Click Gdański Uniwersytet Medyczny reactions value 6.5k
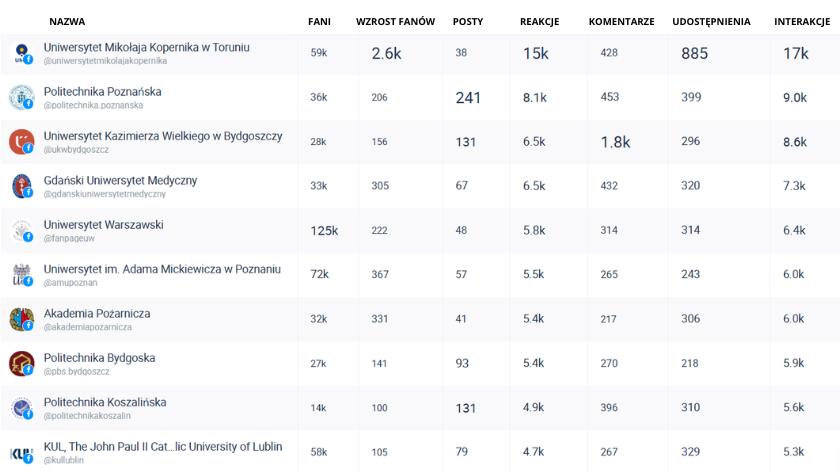The width and height of the screenshot is (840, 472). pos(534,186)
